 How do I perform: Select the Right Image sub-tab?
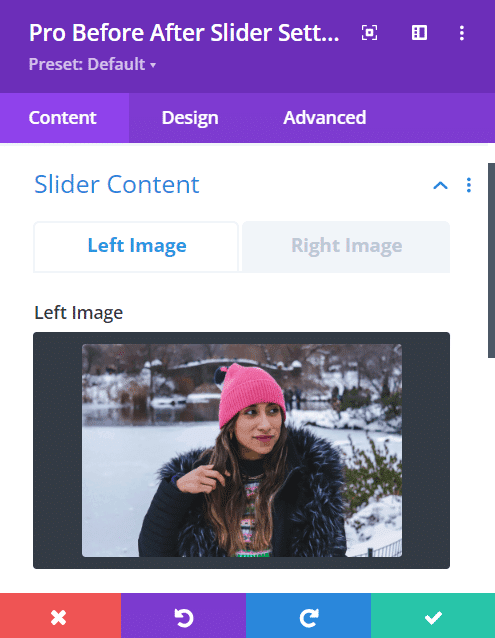coord(346,247)
